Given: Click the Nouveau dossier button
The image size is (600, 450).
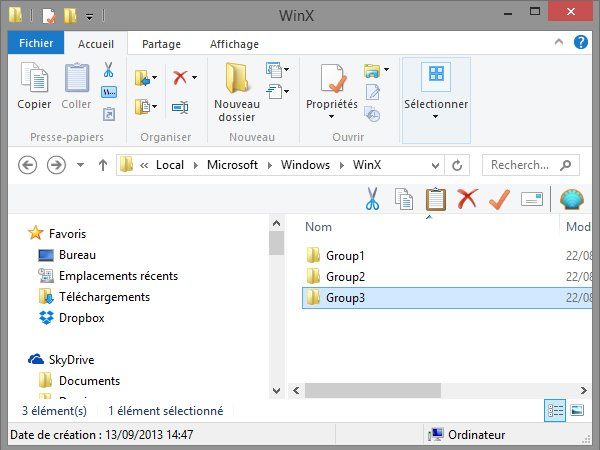Looking at the screenshot, I should 237,92.
